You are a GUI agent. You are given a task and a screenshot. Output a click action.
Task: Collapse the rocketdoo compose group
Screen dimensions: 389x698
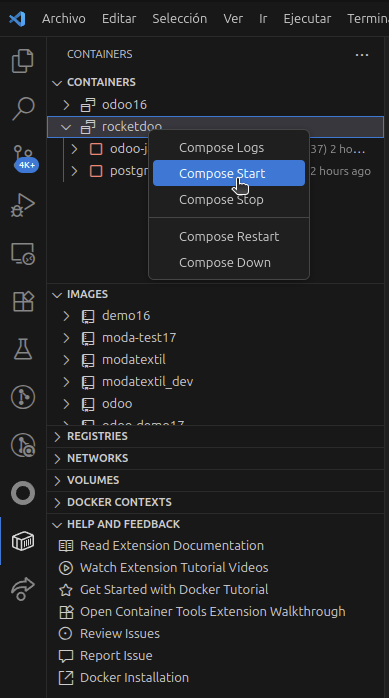coord(66,127)
